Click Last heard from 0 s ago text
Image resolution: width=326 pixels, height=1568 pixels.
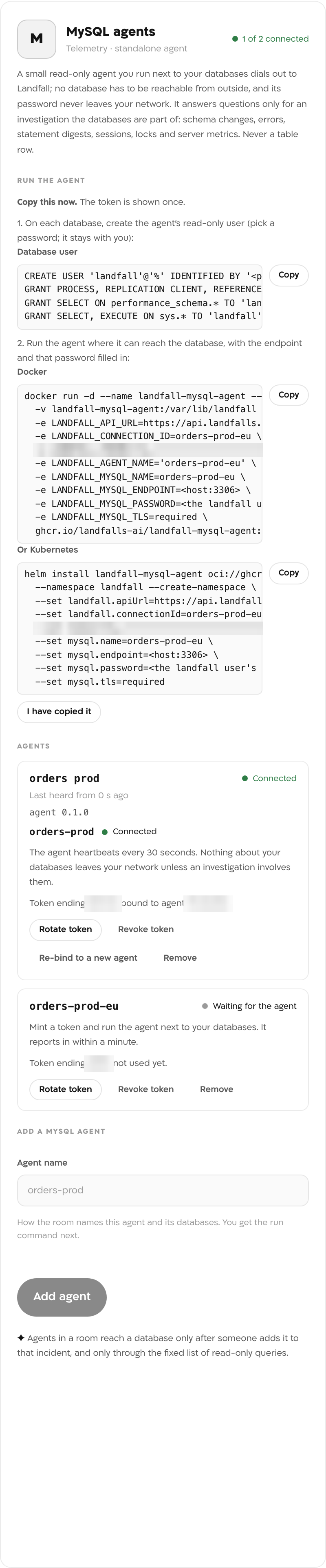click(x=79, y=795)
